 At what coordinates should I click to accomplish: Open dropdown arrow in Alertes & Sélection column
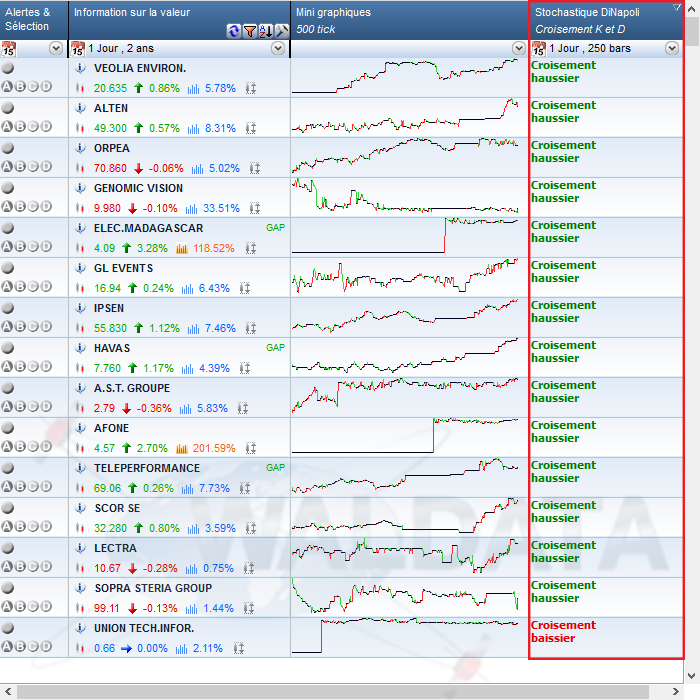tap(56, 48)
